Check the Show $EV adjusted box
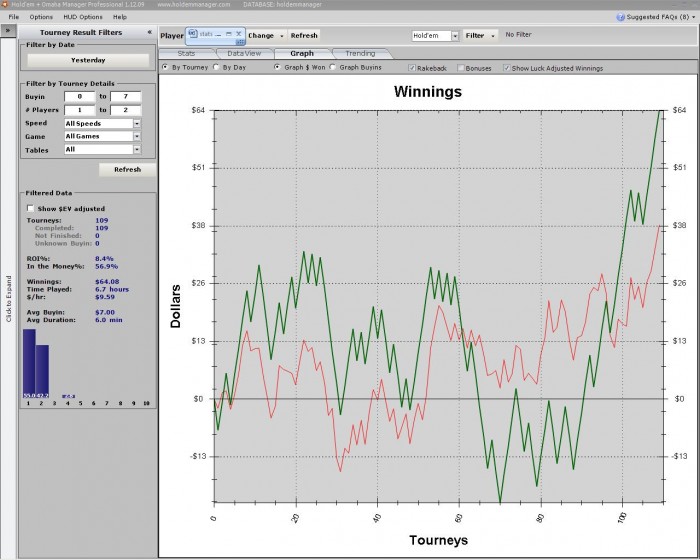This screenshot has height=560, width=700. (30, 208)
